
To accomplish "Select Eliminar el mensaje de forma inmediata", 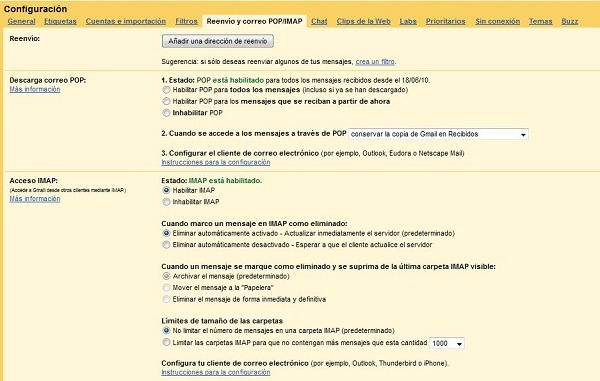I will tap(166, 299).
